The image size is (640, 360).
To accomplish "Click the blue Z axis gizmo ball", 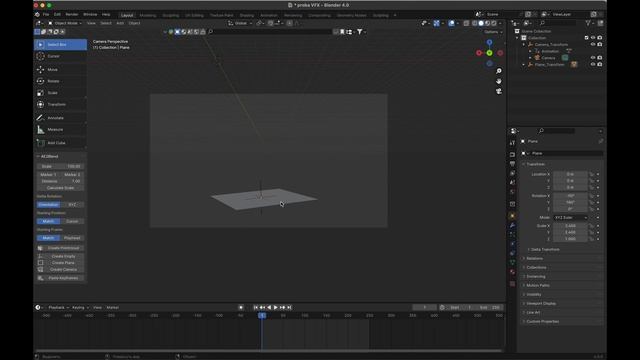I will [489, 42].
